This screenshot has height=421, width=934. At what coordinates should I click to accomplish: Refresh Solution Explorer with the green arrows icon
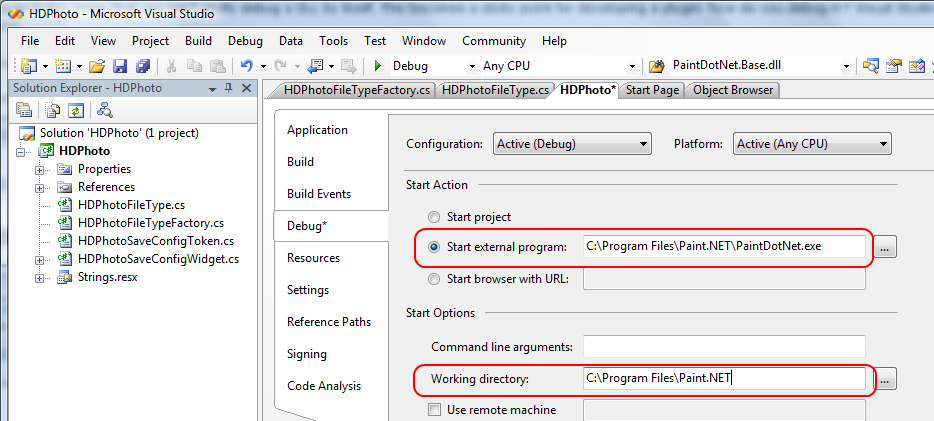[76, 110]
